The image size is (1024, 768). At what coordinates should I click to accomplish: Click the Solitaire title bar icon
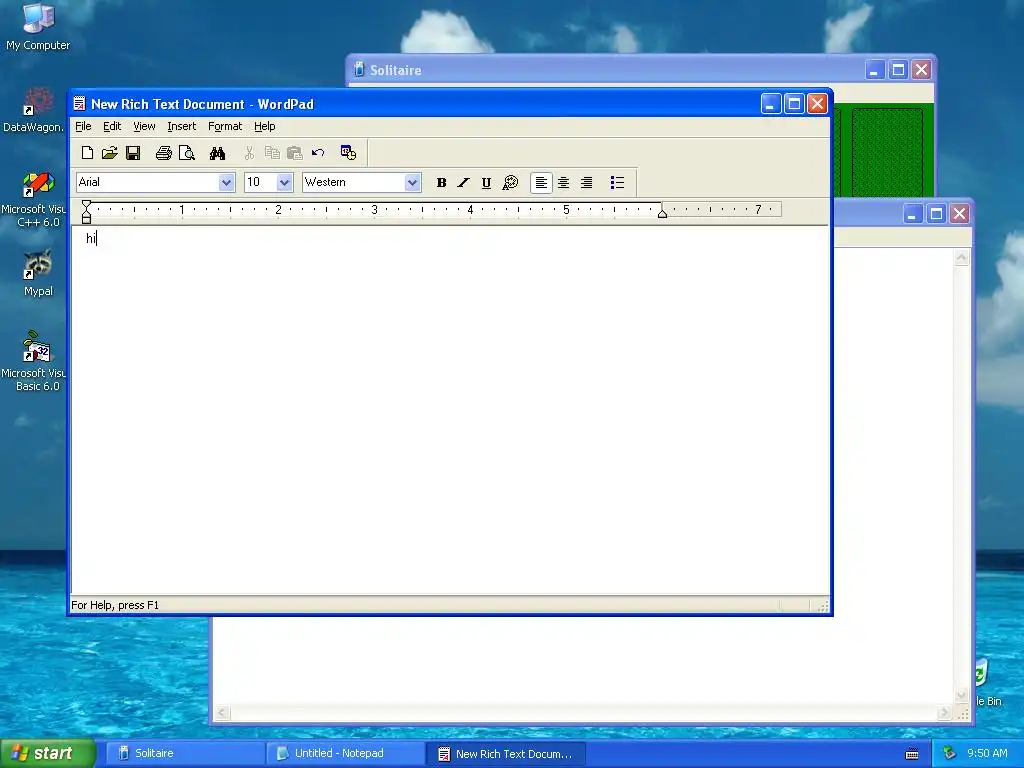[x=359, y=69]
